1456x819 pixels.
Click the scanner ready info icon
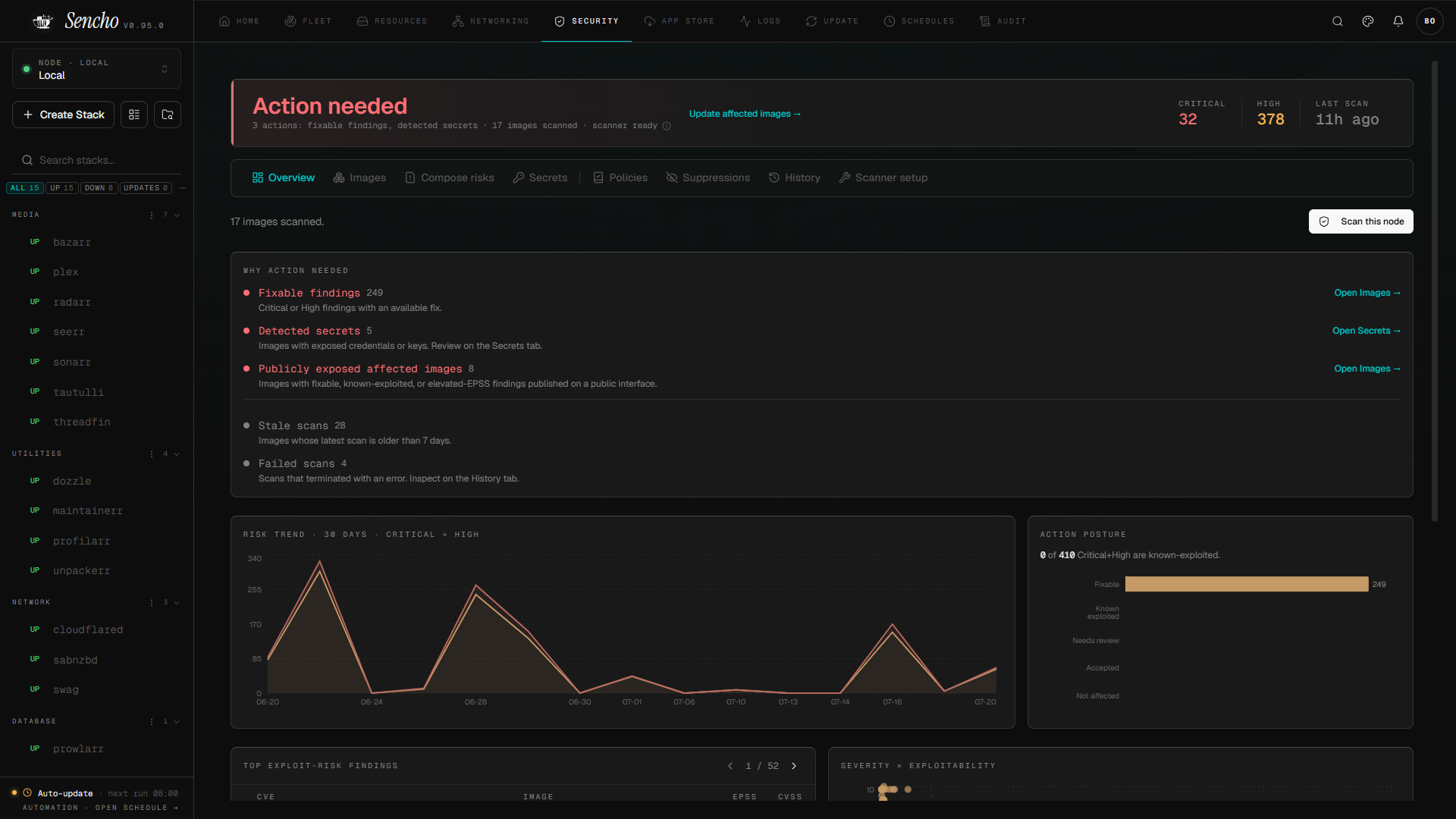point(667,126)
